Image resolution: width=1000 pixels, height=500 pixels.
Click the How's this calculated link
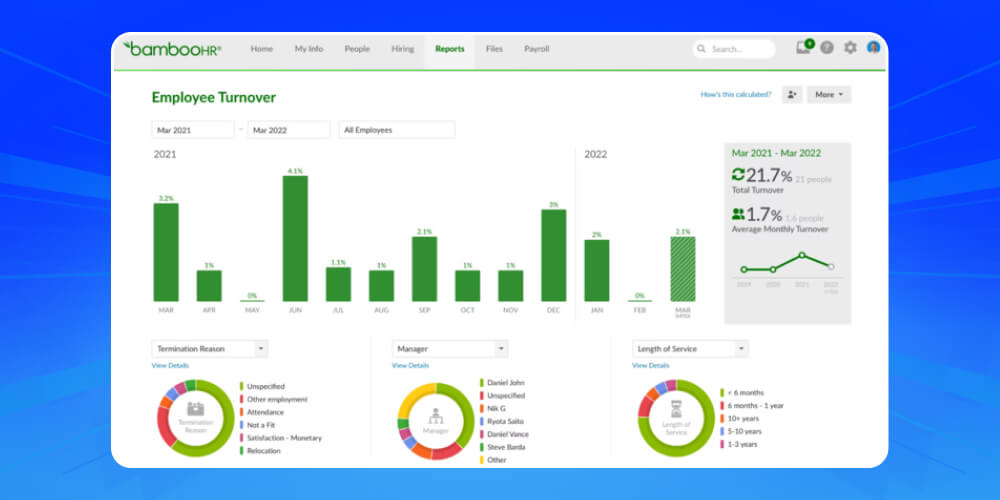tap(736, 94)
